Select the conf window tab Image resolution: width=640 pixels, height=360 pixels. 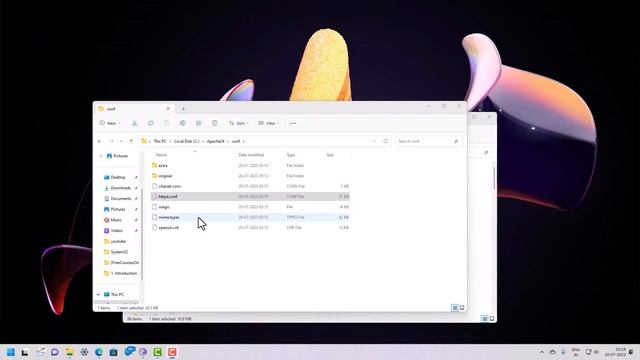pos(133,109)
